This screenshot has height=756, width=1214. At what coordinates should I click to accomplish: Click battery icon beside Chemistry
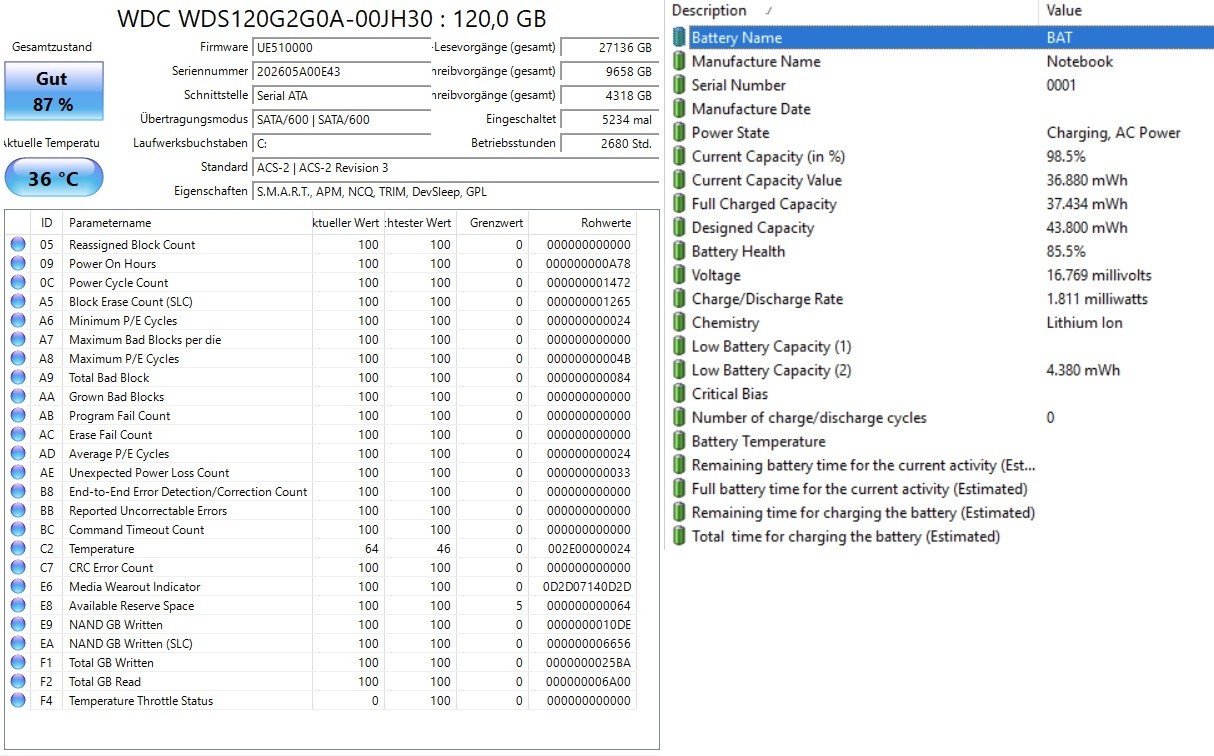click(680, 323)
